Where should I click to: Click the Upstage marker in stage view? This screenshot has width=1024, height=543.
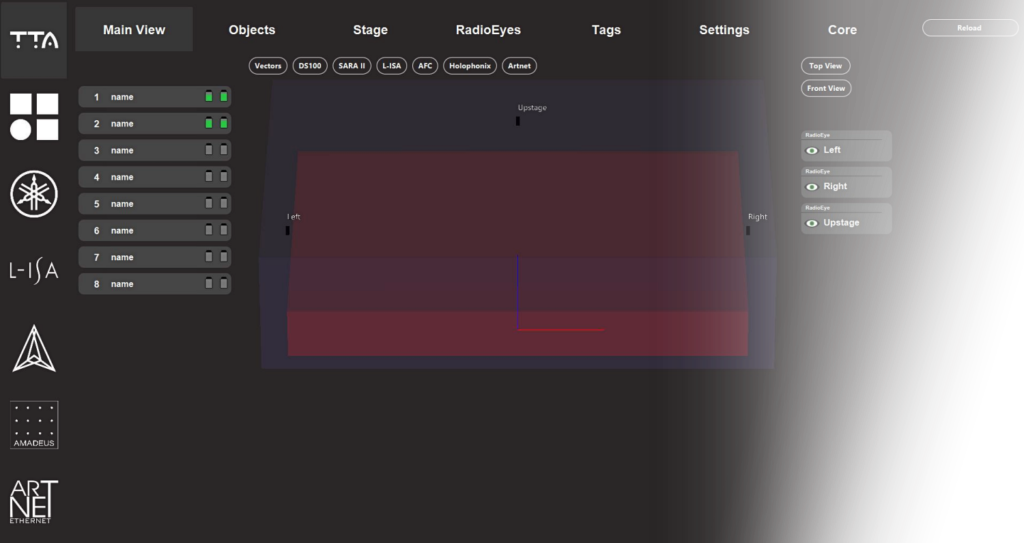pyautogui.click(x=518, y=121)
